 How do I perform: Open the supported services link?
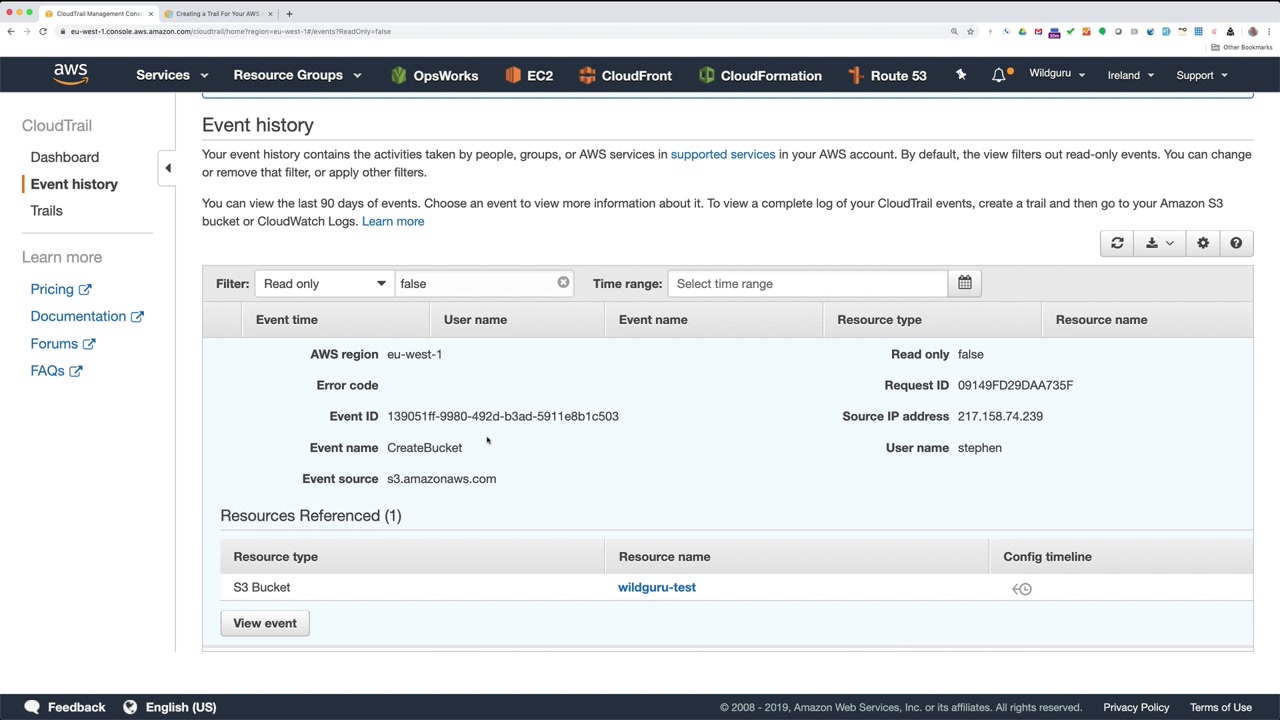723,154
